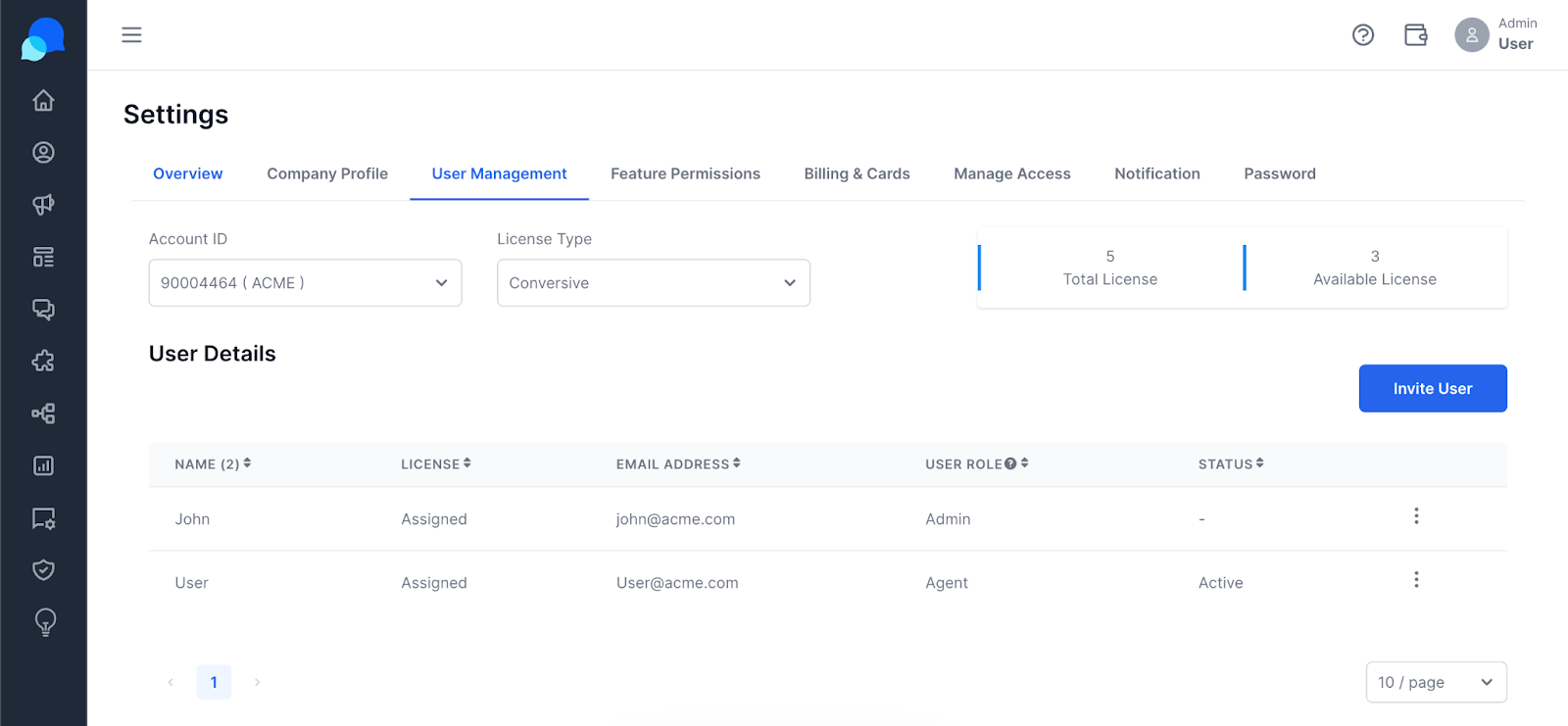Open the Billing & Cards tab

pos(857,173)
